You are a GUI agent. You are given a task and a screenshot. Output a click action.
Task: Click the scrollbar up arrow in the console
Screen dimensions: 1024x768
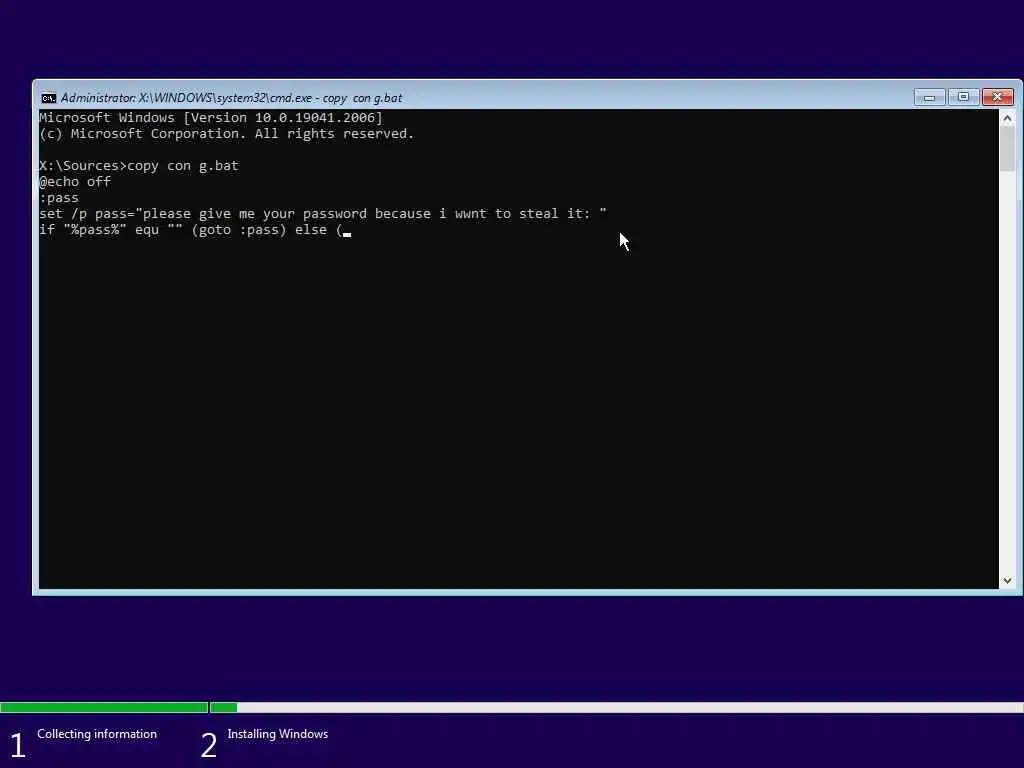pyautogui.click(x=1007, y=118)
